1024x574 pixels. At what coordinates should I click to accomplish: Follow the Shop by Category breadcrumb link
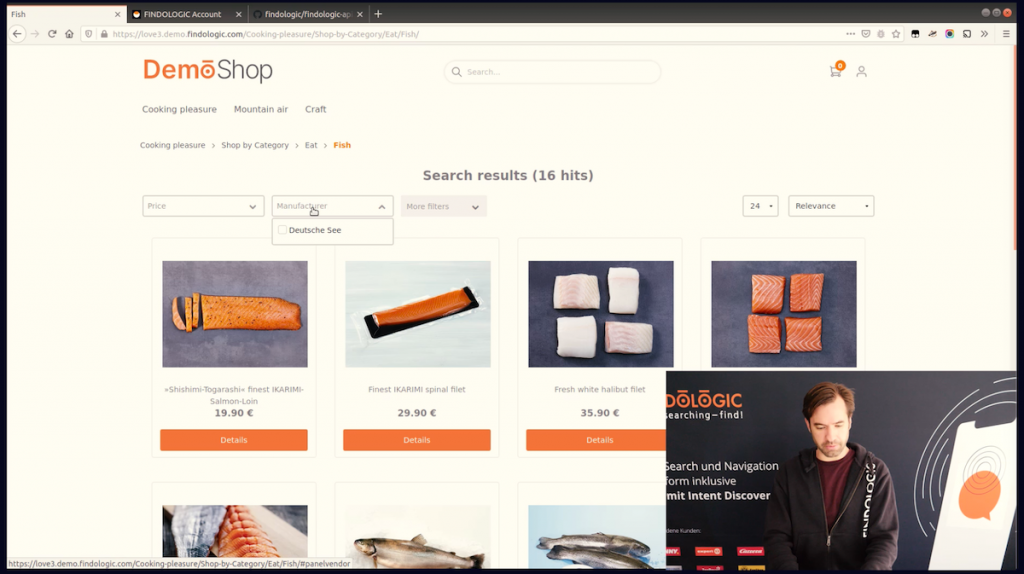pyautogui.click(x=255, y=145)
